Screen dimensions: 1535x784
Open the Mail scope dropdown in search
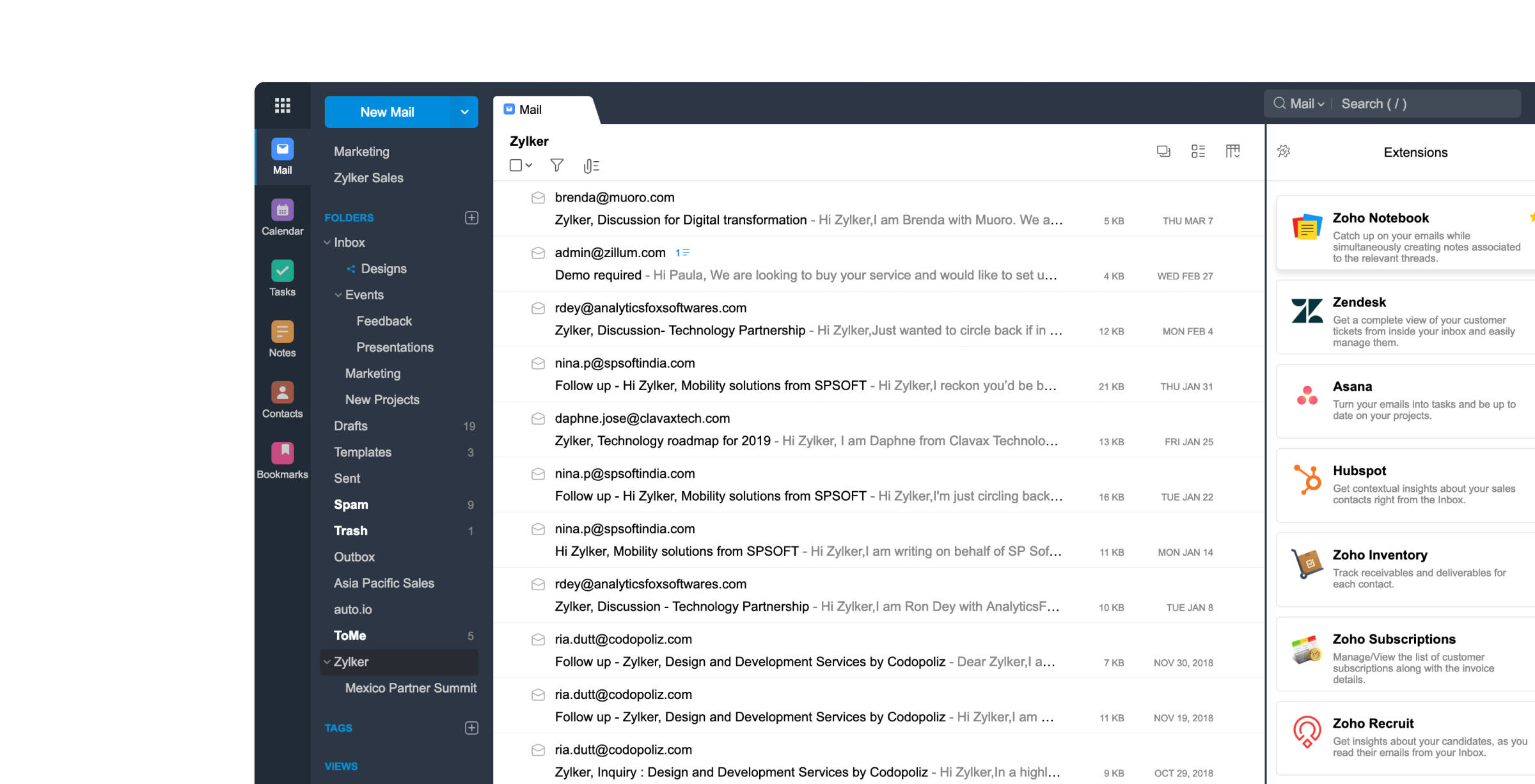[x=1306, y=104]
